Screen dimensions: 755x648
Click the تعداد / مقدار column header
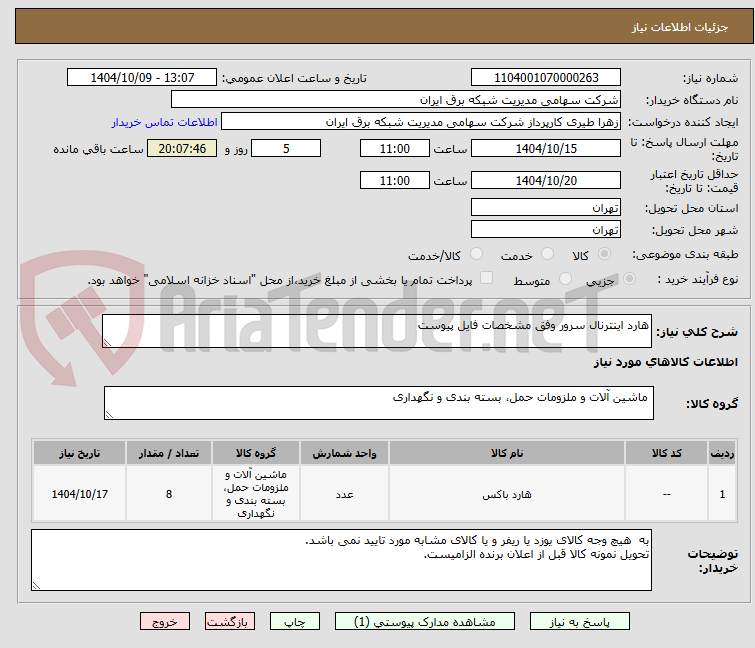(x=169, y=453)
